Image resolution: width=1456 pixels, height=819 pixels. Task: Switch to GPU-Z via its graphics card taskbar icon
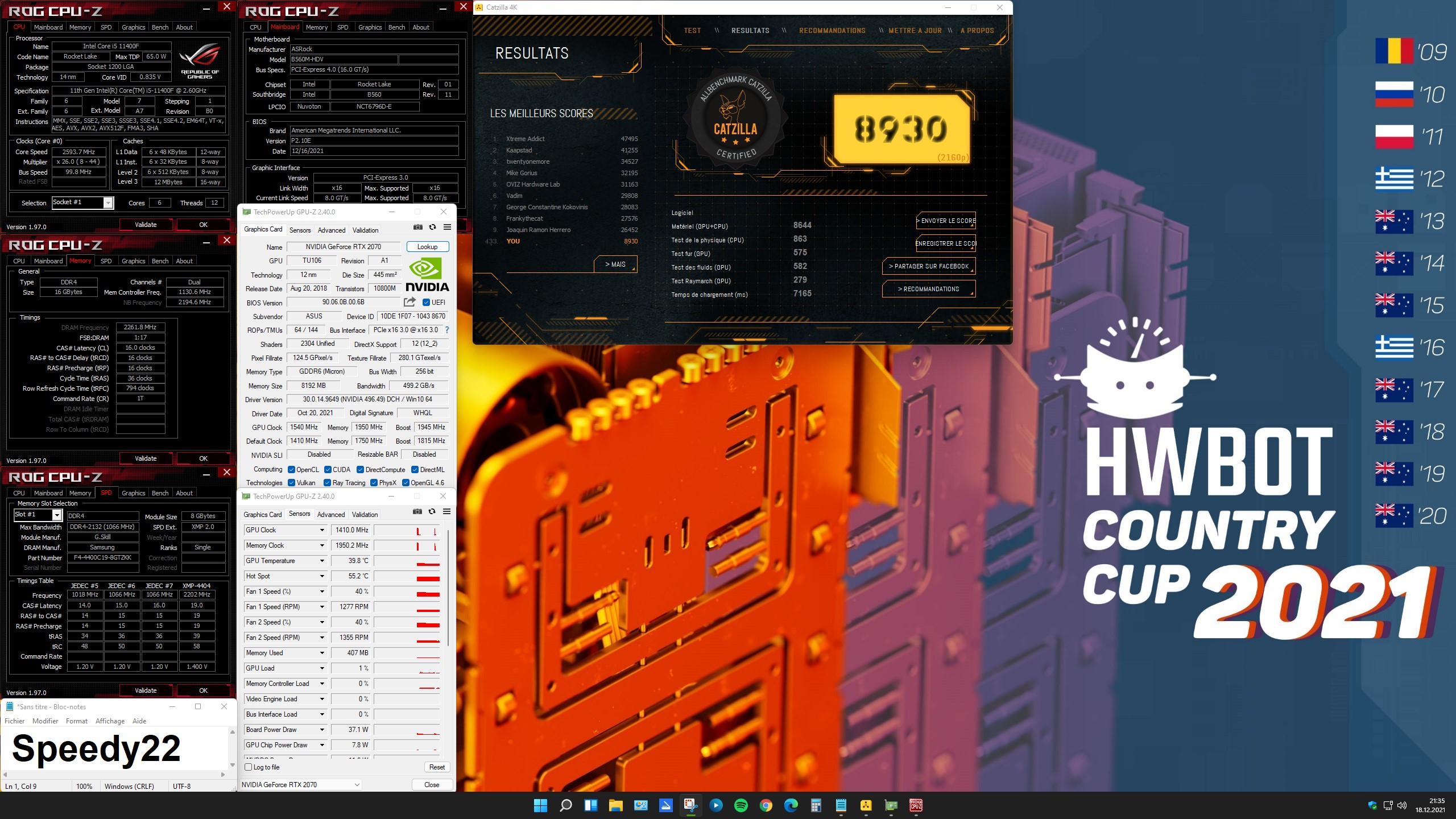[x=891, y=805]
